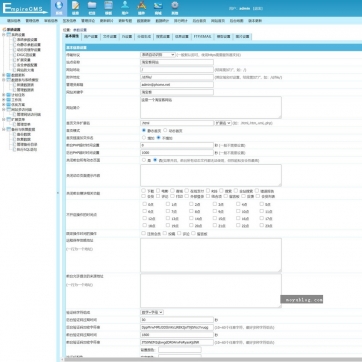Image resolution: width=362 pixels, height=362 pixels.
Task: Click the field containing 1000
Action: click(177, 152)
